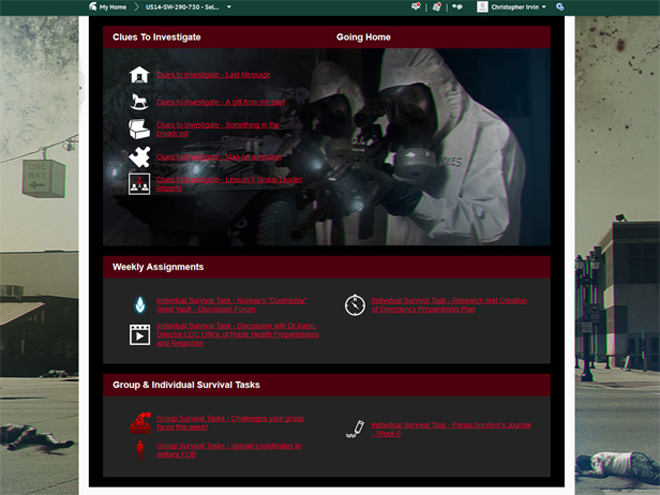The image size is (660, 495).
Task: Click the puzzle piece icon
Action: coord(139,157)
